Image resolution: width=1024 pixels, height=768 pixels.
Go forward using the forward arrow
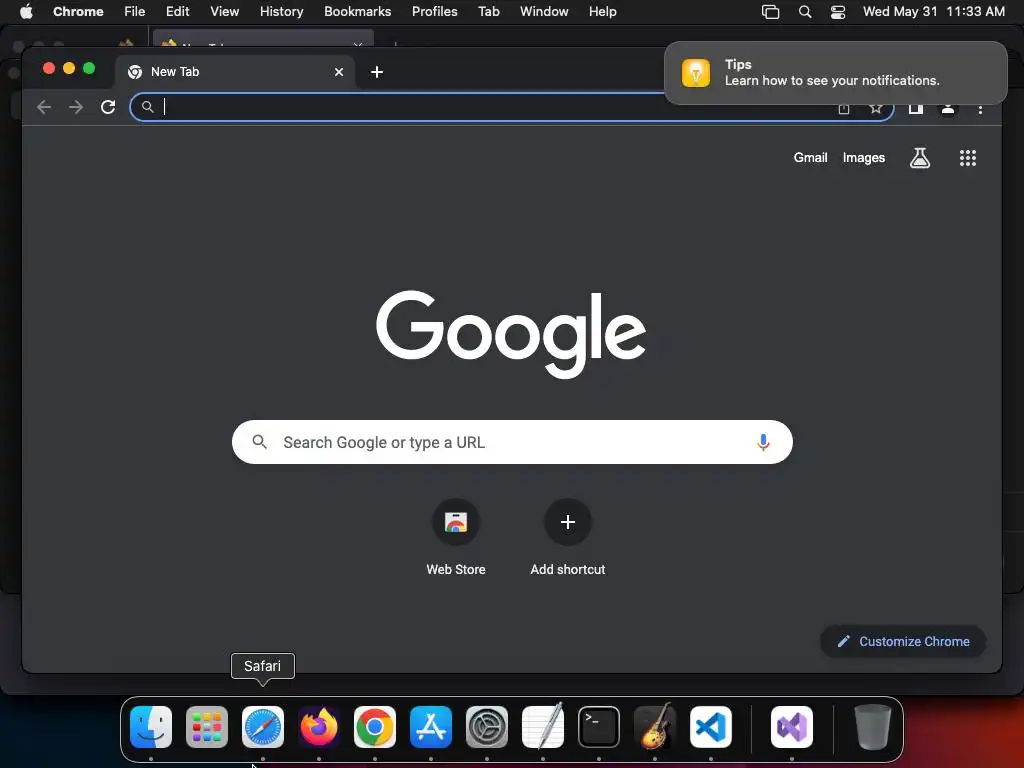76,107
